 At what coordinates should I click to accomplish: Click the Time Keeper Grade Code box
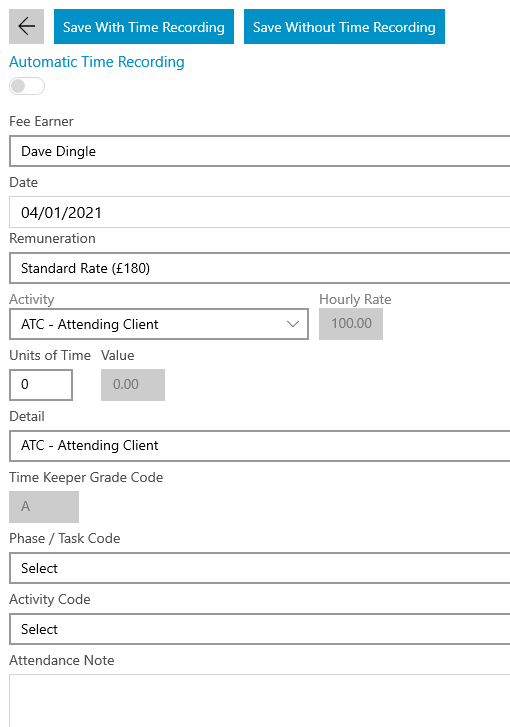point(44,507)
